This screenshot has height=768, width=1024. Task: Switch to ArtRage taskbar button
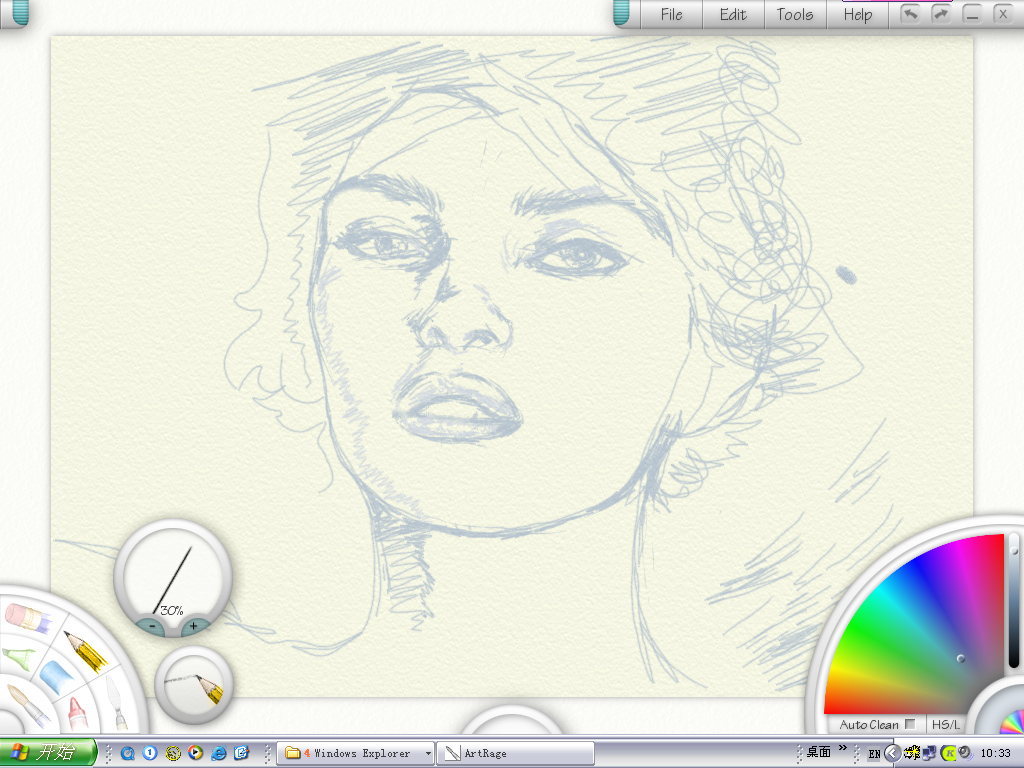pyautogui.click(x=515, y=754)
